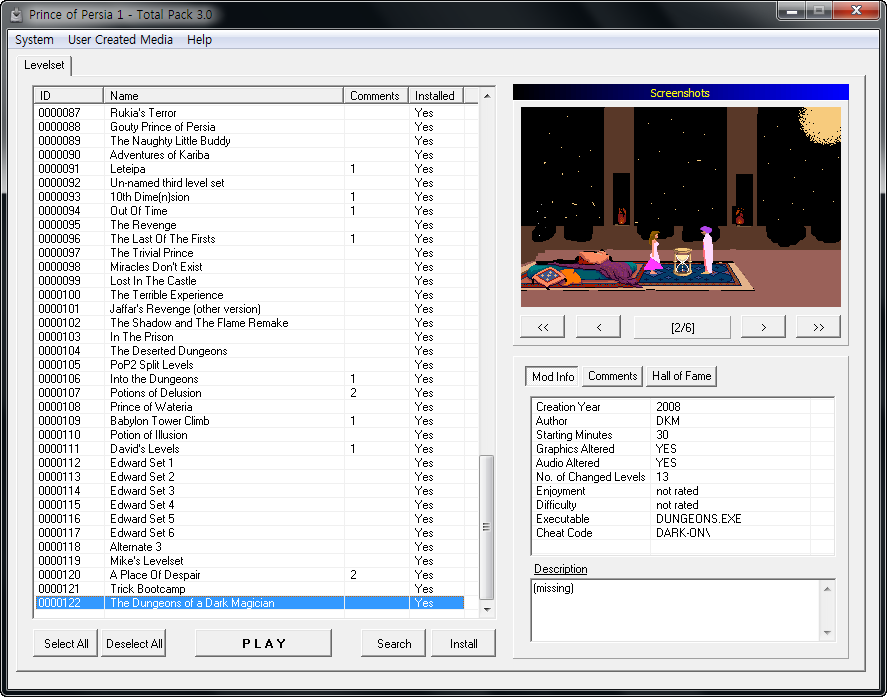Sort list by the Comments column header
This screenshot has width=887, height=697.
376,96
